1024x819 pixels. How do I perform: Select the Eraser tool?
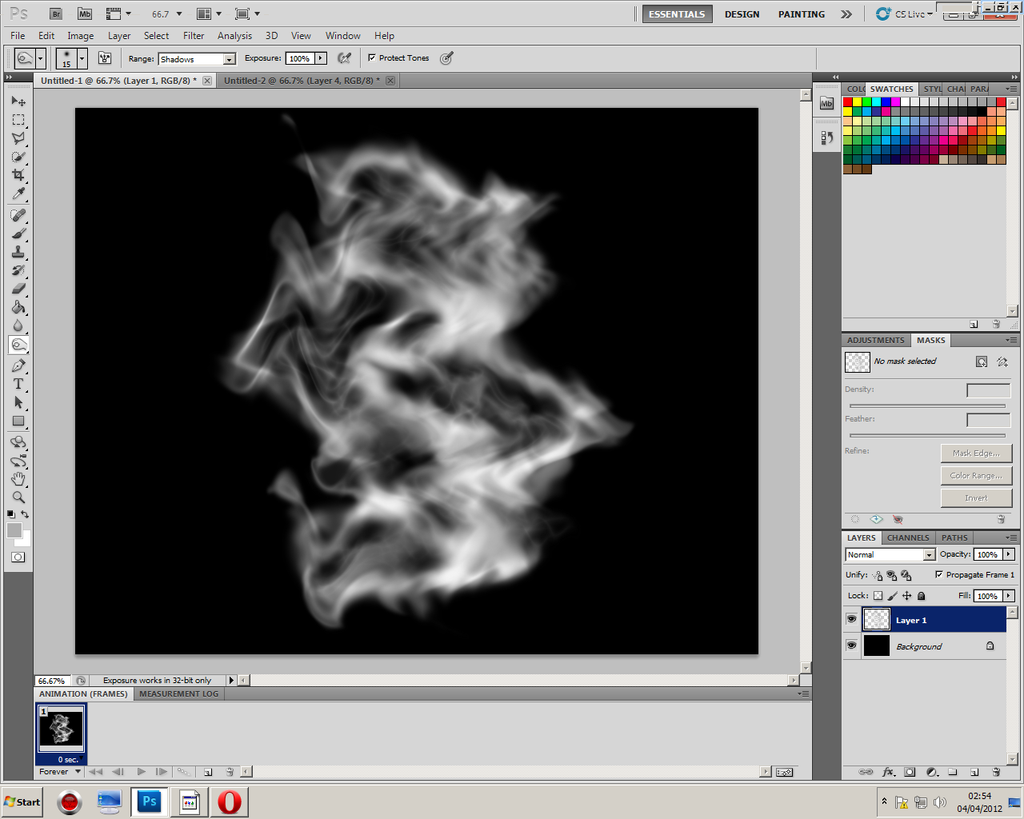click(x=18, y=289)
